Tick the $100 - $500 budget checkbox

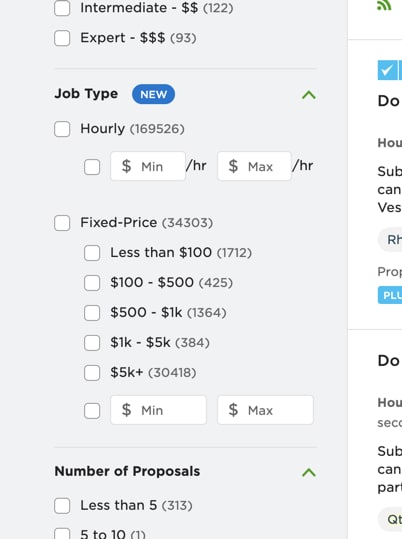tap(92, 283)
